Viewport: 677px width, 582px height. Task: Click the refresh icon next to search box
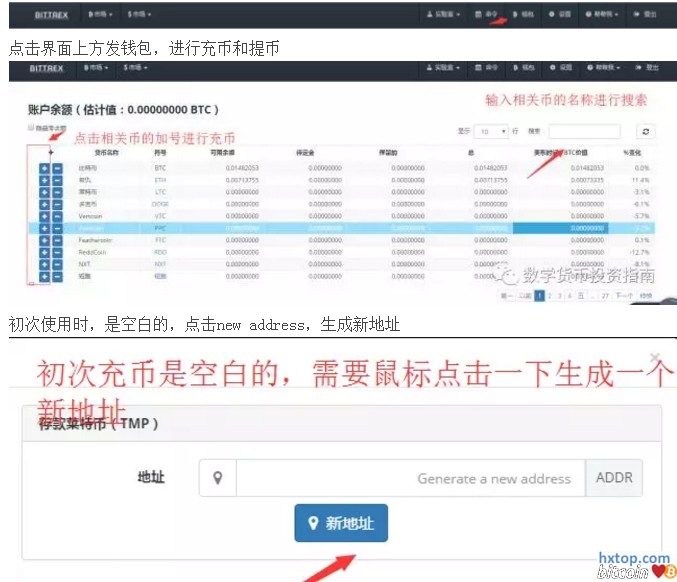(x=646, y=131)
